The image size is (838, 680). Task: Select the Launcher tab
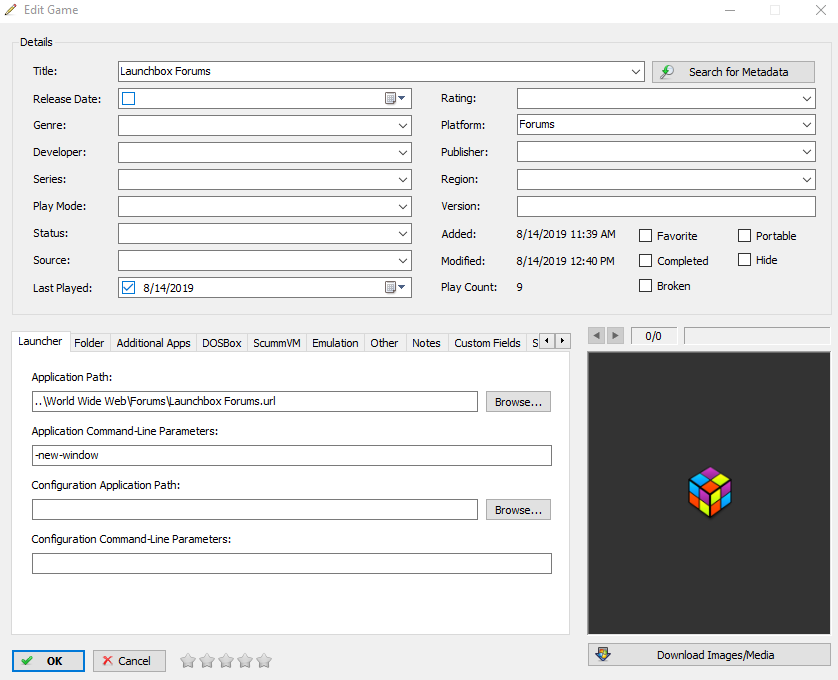pyautogui.click(x=40, y=342)
